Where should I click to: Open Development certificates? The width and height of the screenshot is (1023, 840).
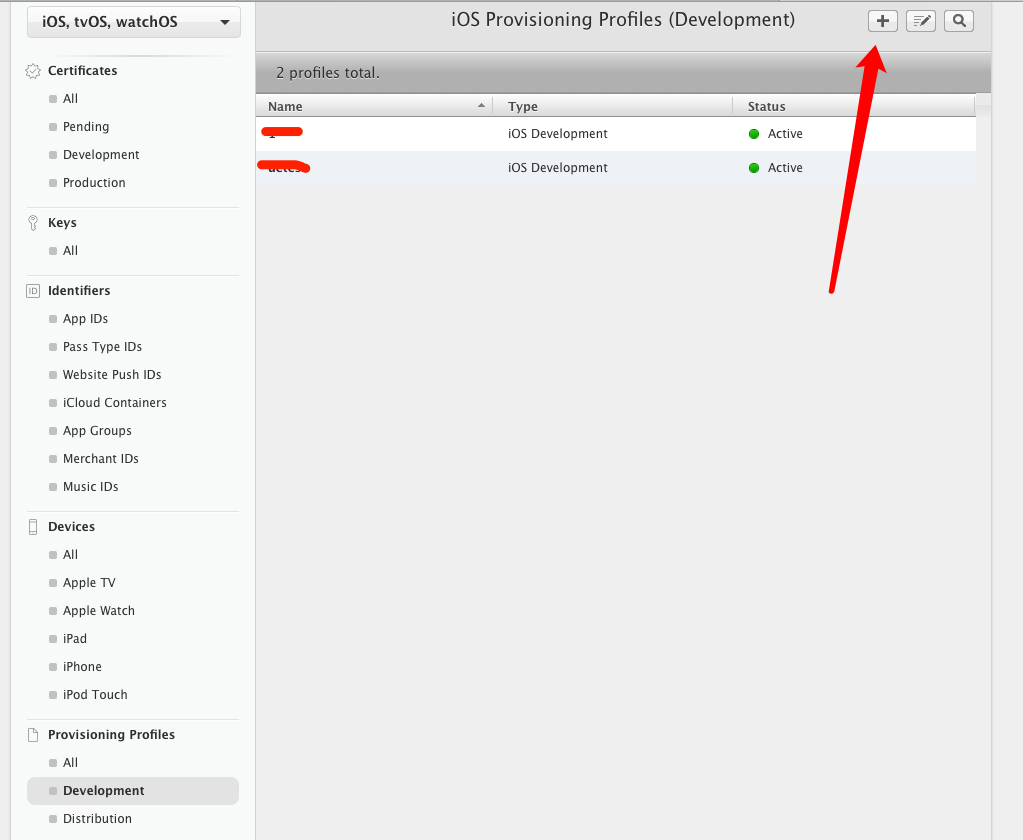click(x=101, y=155)
